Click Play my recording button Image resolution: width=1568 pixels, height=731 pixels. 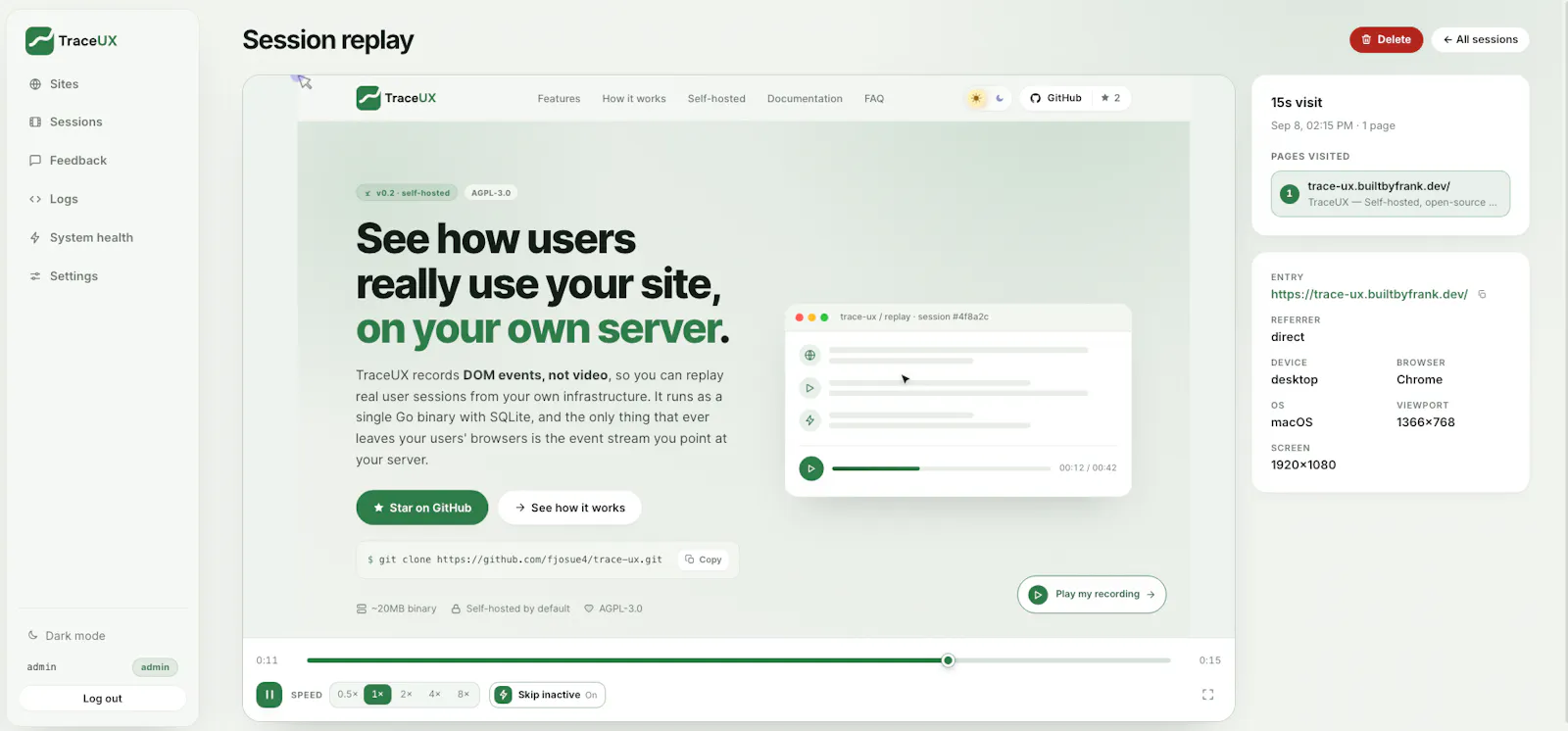coord(1092,595)
